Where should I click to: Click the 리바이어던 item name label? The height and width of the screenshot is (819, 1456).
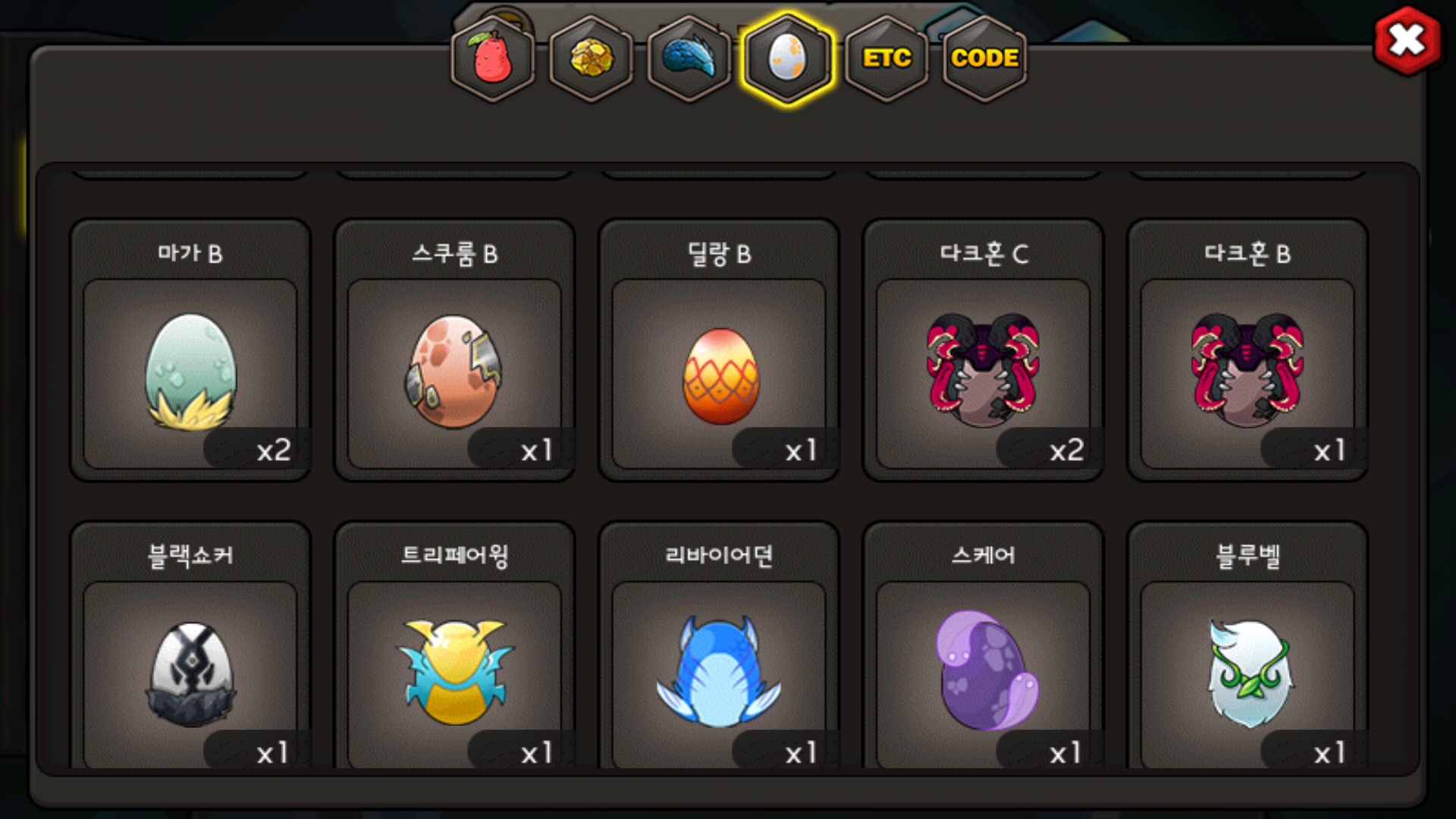point(719,555)
